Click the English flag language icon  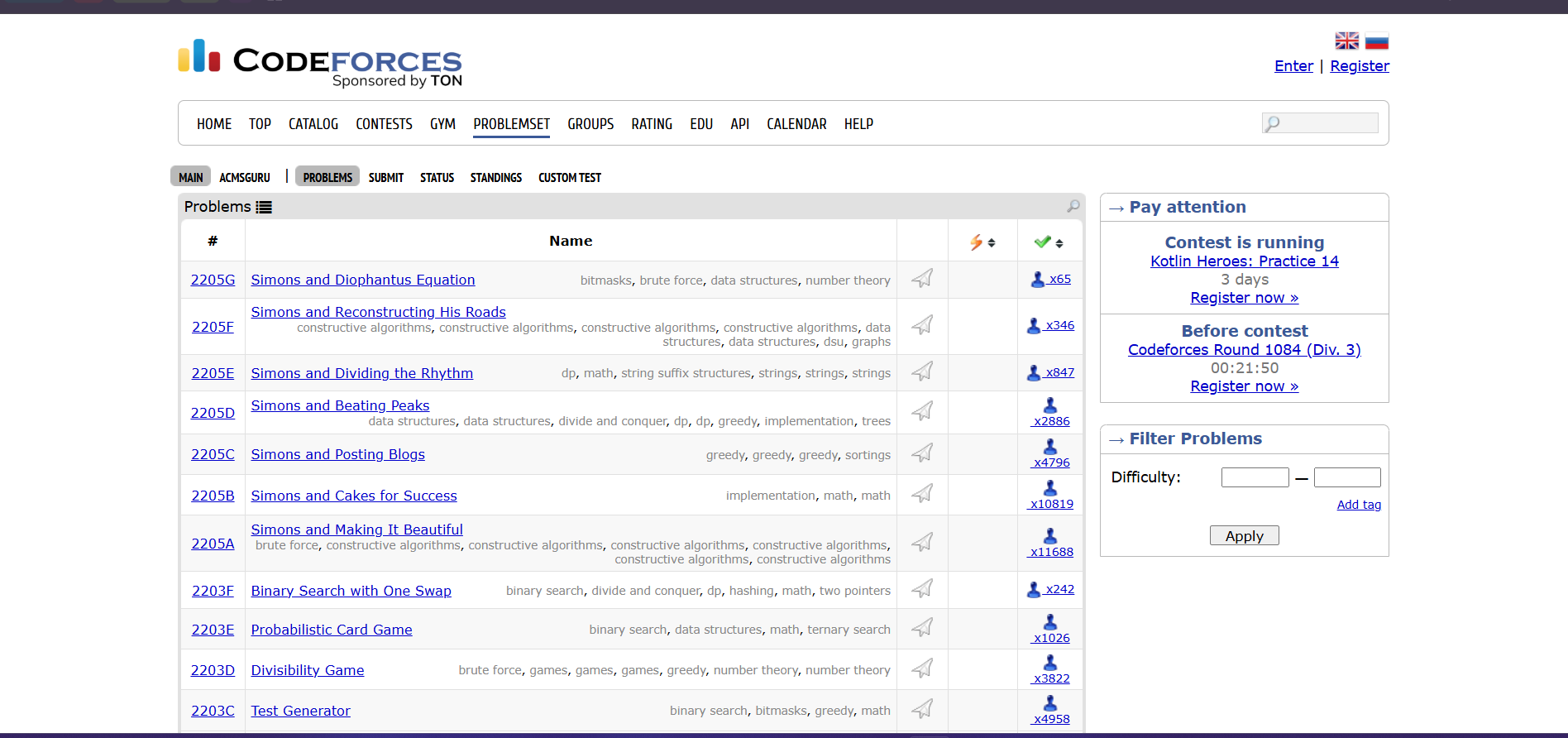click(1346, 41)
